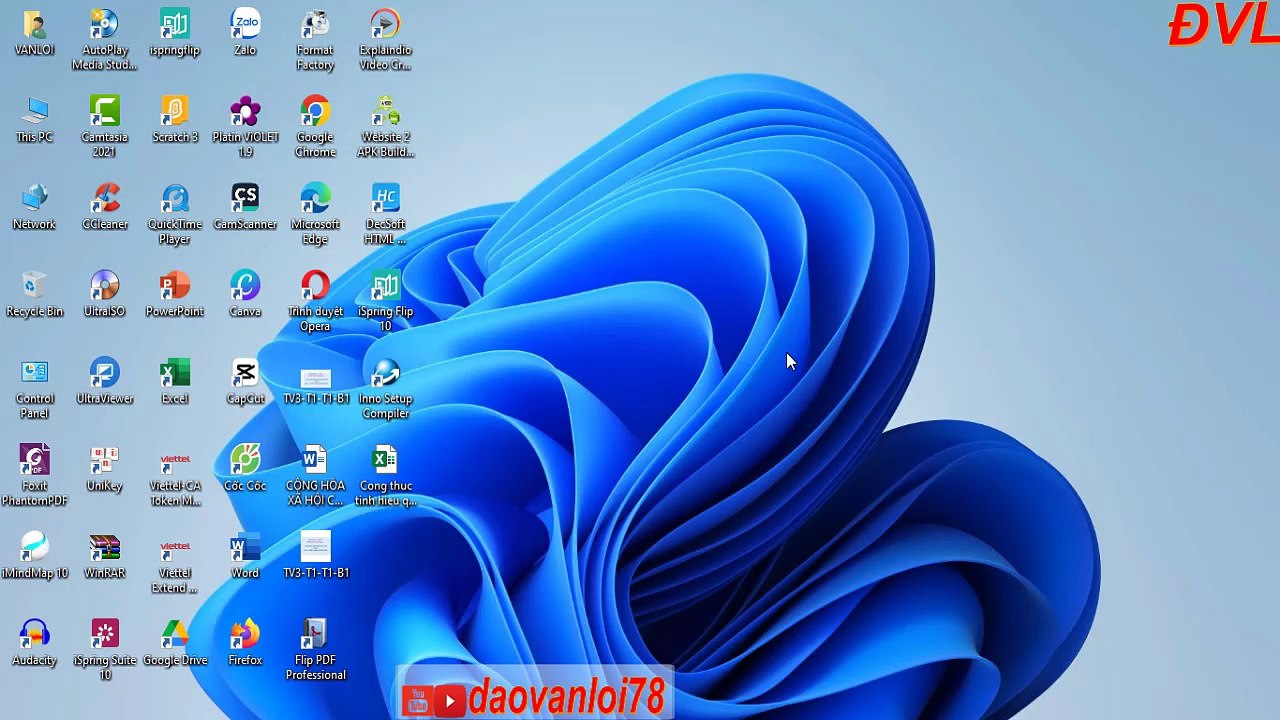
Task: Launch the Camtasia 2021 shortcut
Action: pyautogui.click(x=105, y=127)
